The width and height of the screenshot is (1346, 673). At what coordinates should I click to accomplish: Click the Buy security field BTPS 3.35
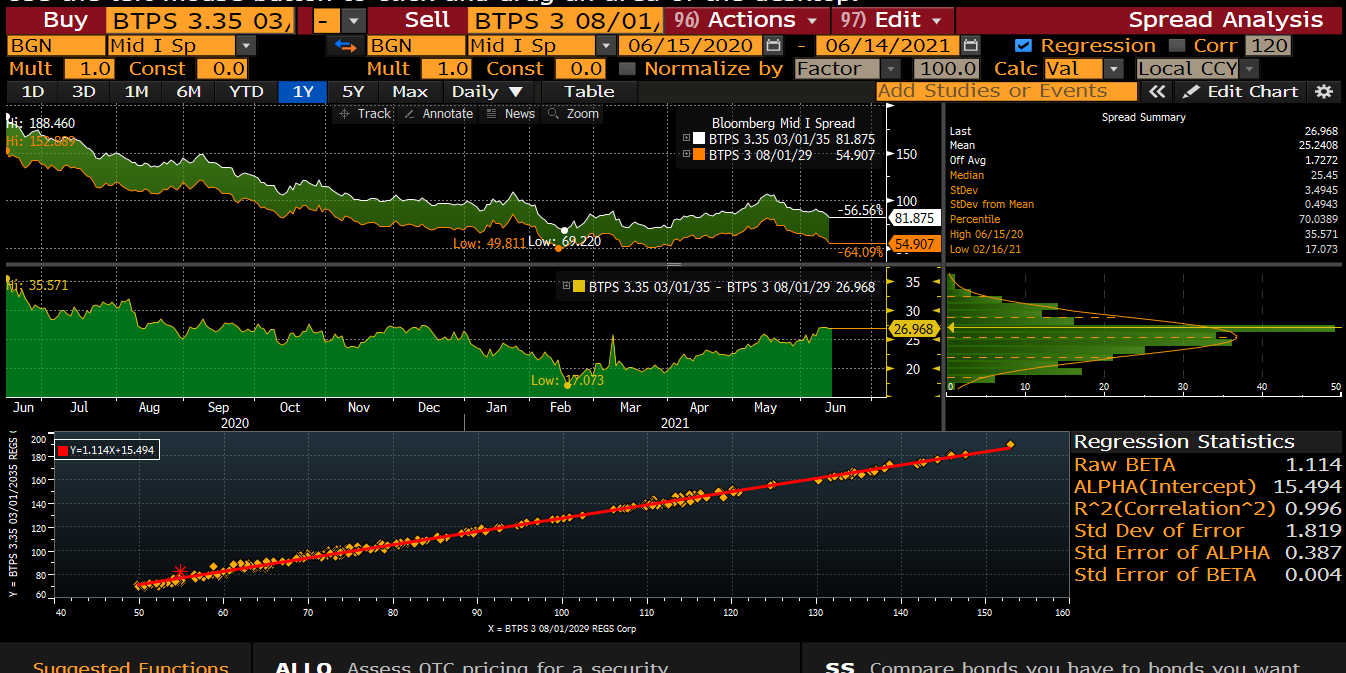pos(200,20)
